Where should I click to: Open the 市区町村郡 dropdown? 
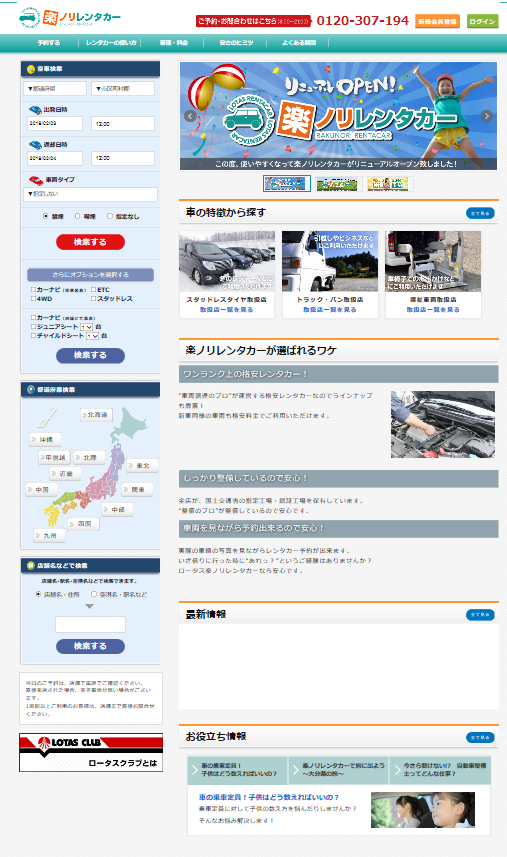[x=123, y=89]
